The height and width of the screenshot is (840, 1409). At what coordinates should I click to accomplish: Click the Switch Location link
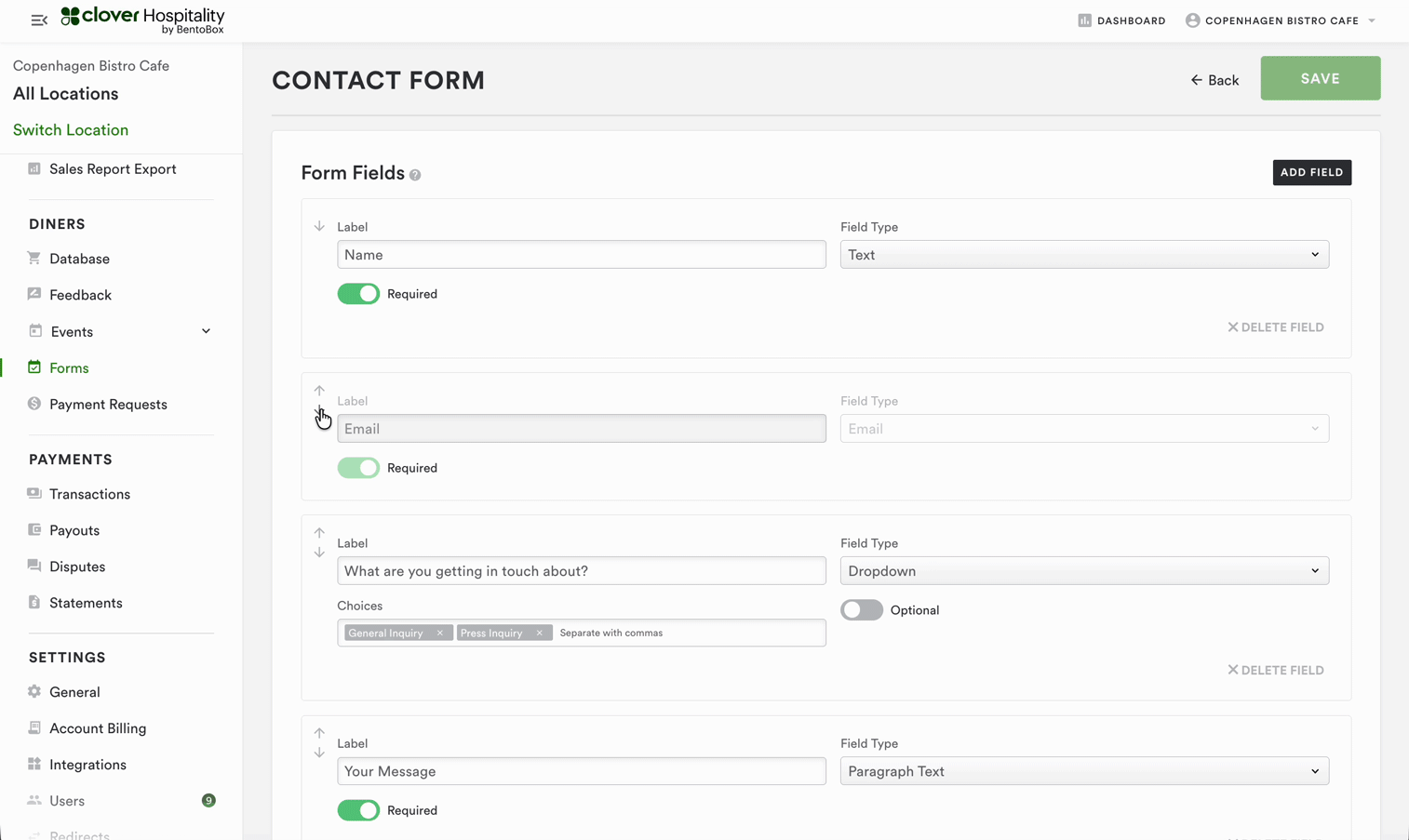71,130
